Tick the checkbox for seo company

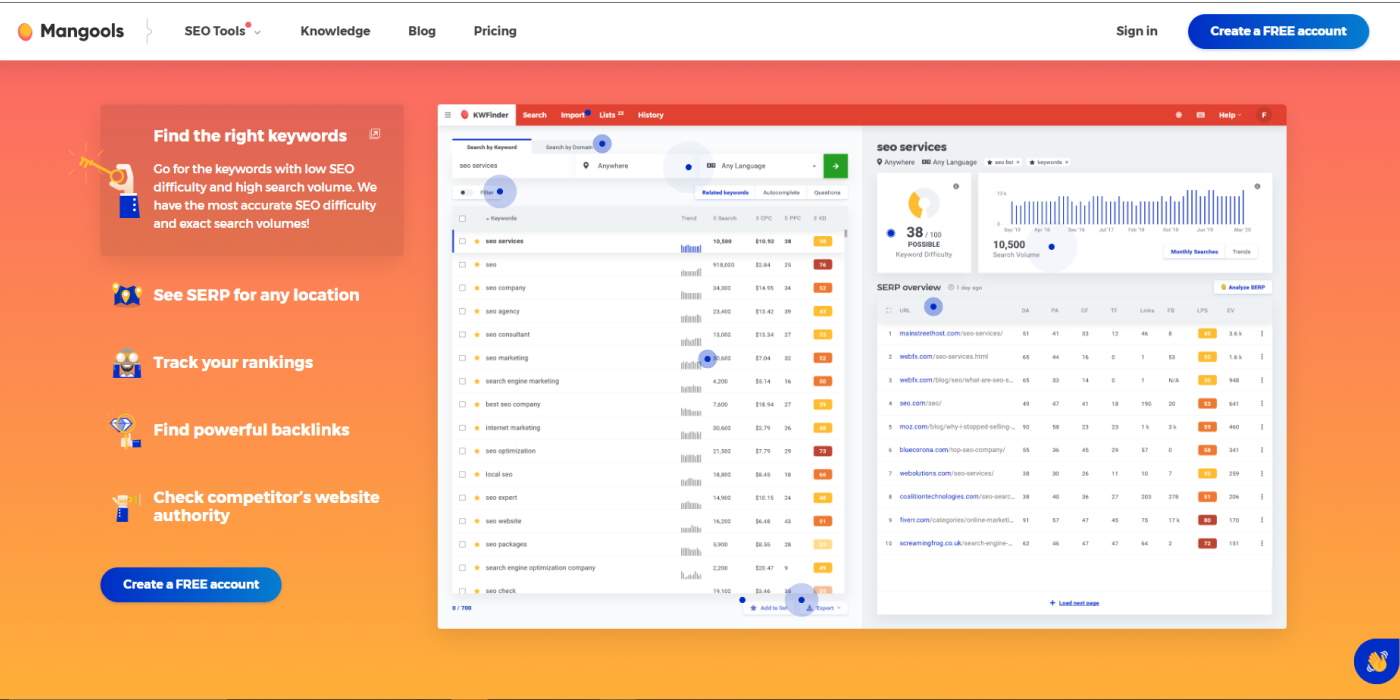coord(462,288)
